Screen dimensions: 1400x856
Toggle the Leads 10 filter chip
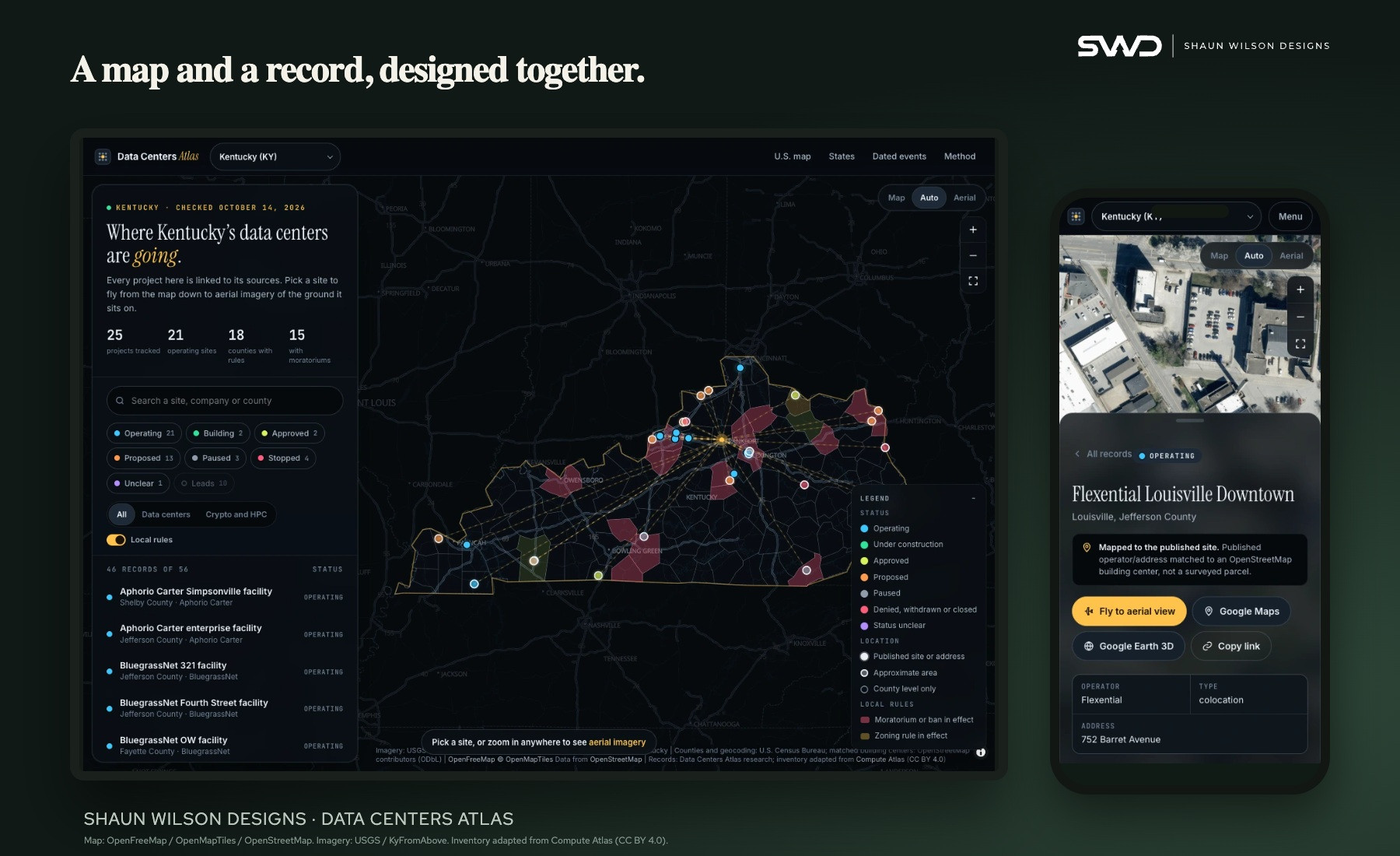click(204, 483)
